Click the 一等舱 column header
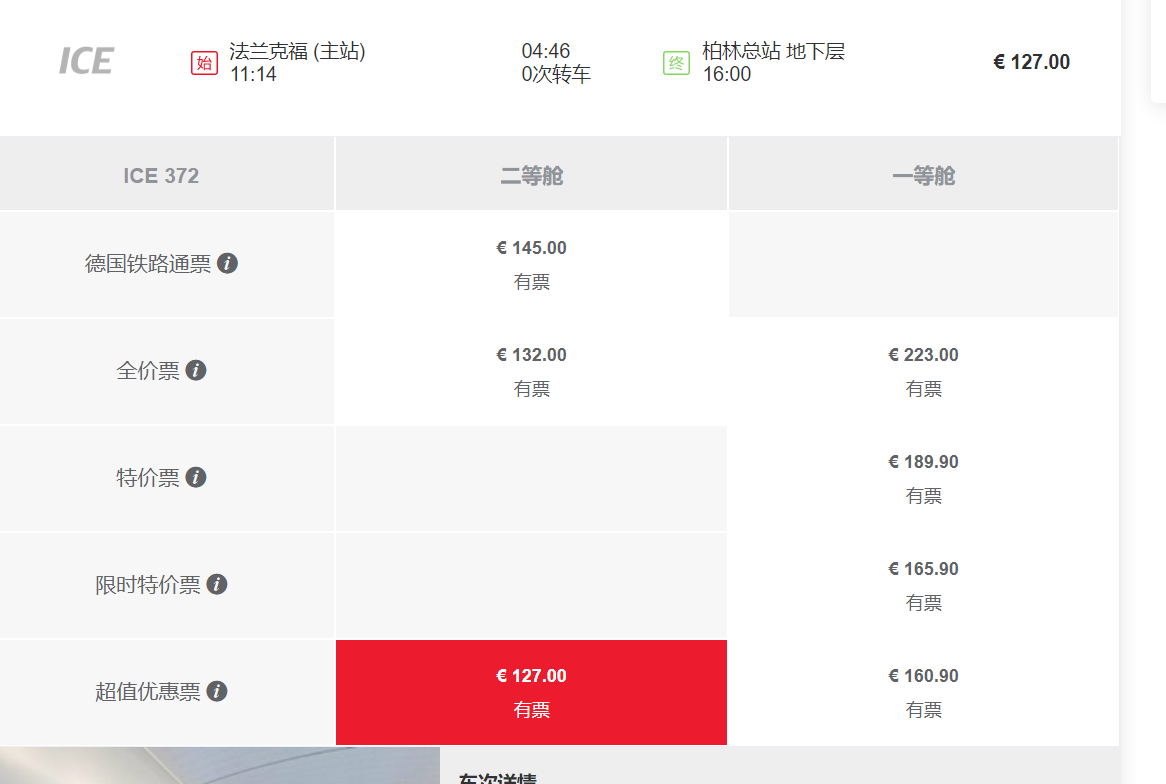The image size is (1166, 784). (x=923, y=174)
